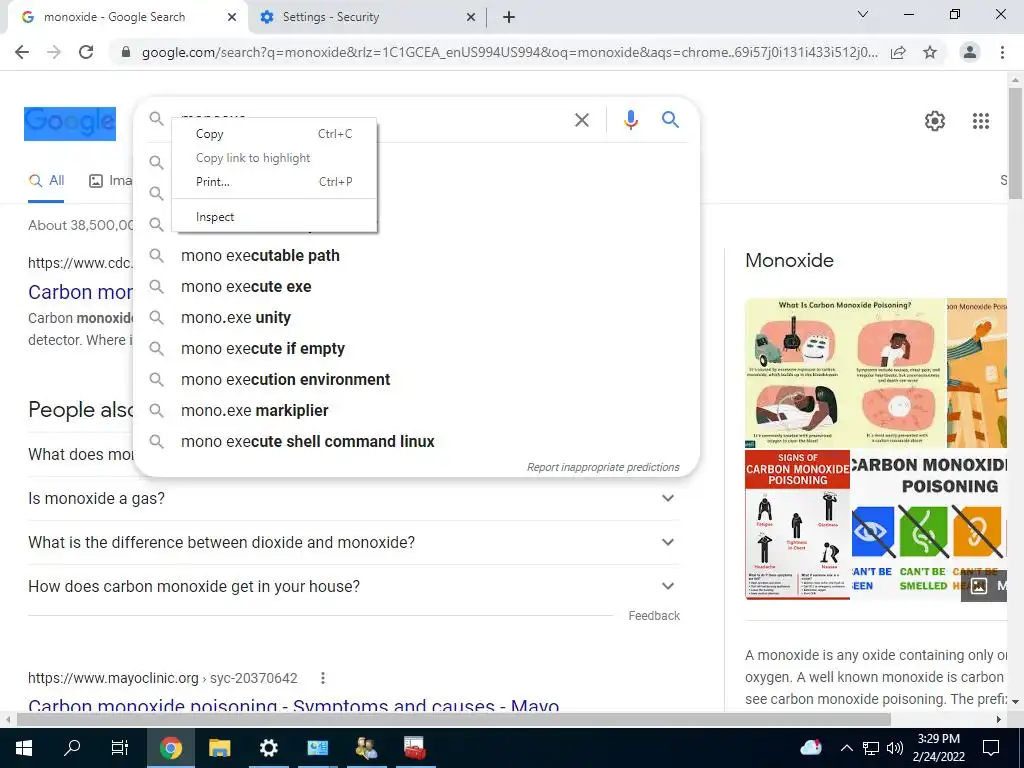The width and height of the screenshot is (1024, 768).
Task: Click the horizontal page scrollbar
Action: 454,720
